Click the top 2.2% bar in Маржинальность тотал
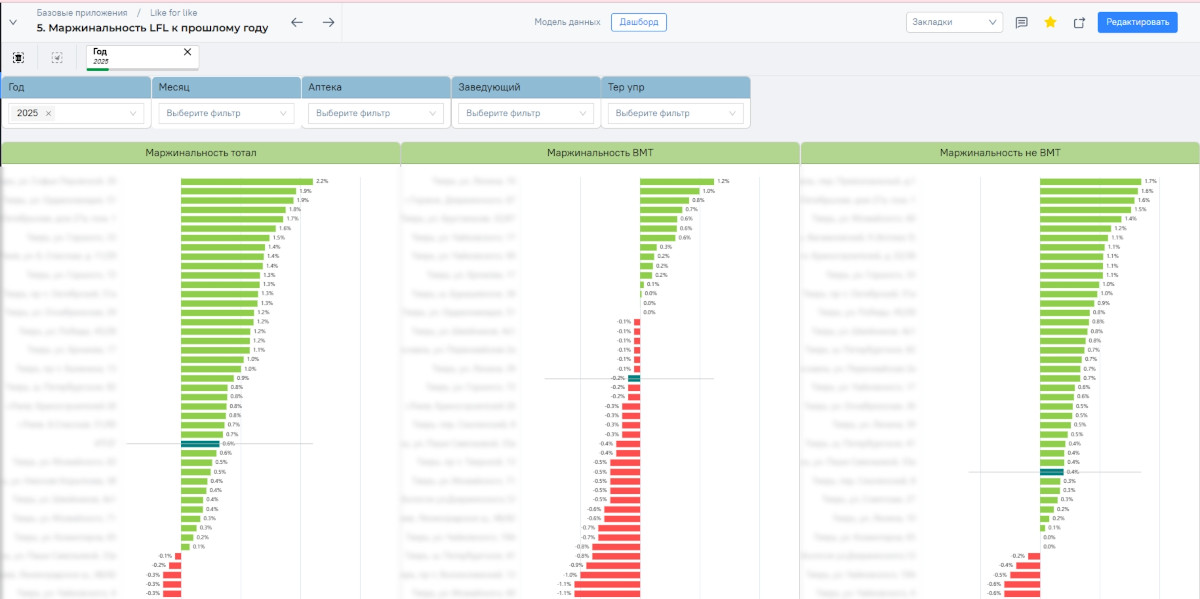The width and height of the screenshot is (1200, 599). (247, 181)
